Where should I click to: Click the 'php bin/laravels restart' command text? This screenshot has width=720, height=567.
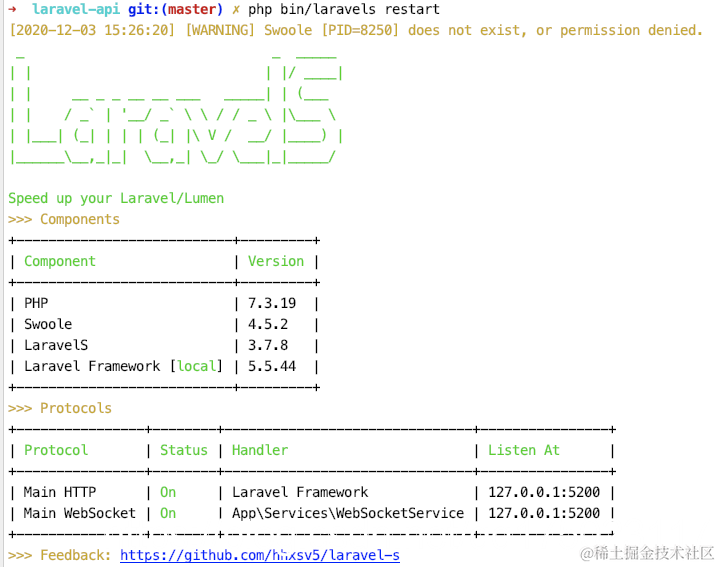pos(344,9)
